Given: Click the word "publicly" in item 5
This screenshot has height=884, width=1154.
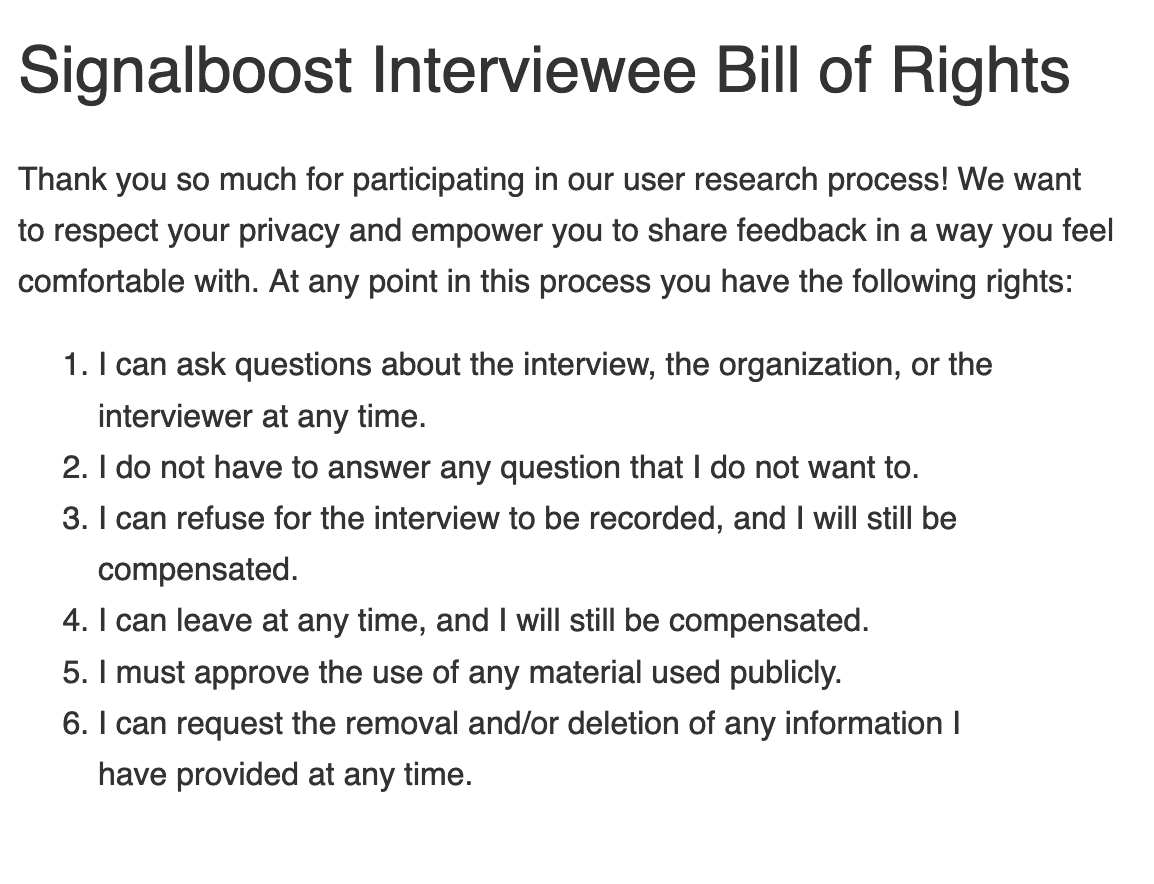Looking at the screenshot, I should 796,672.
